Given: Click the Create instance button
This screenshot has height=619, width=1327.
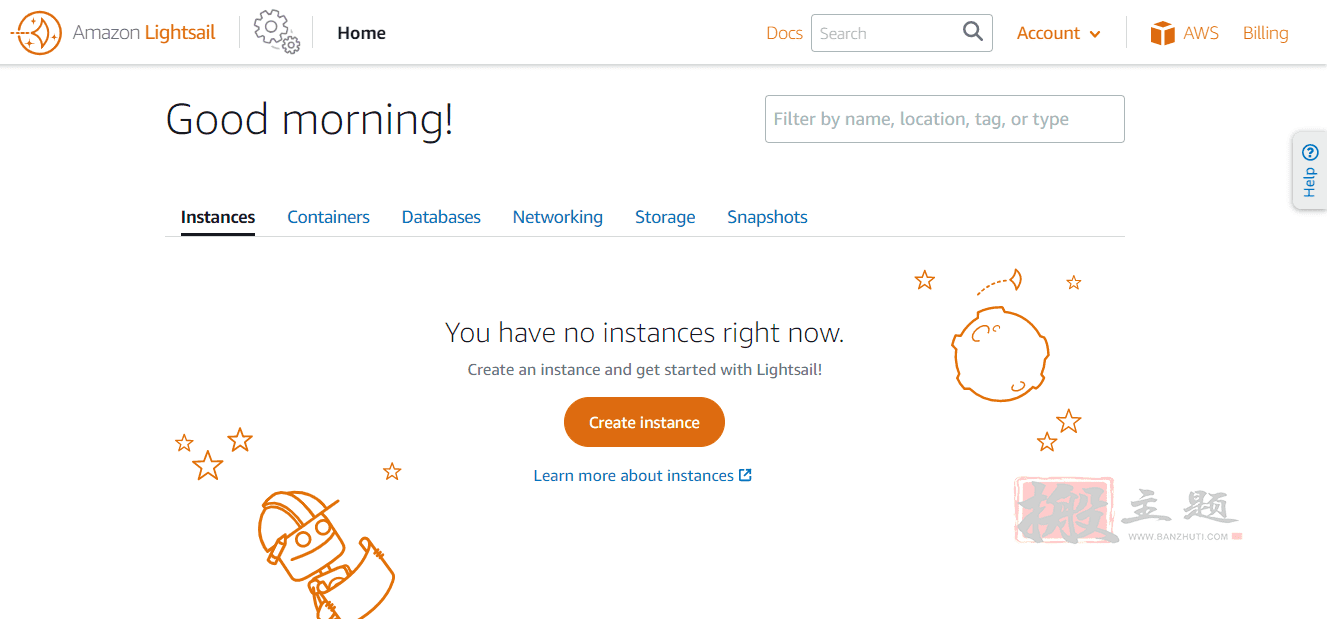Looking at the screenshot, I should coord(644,422).
